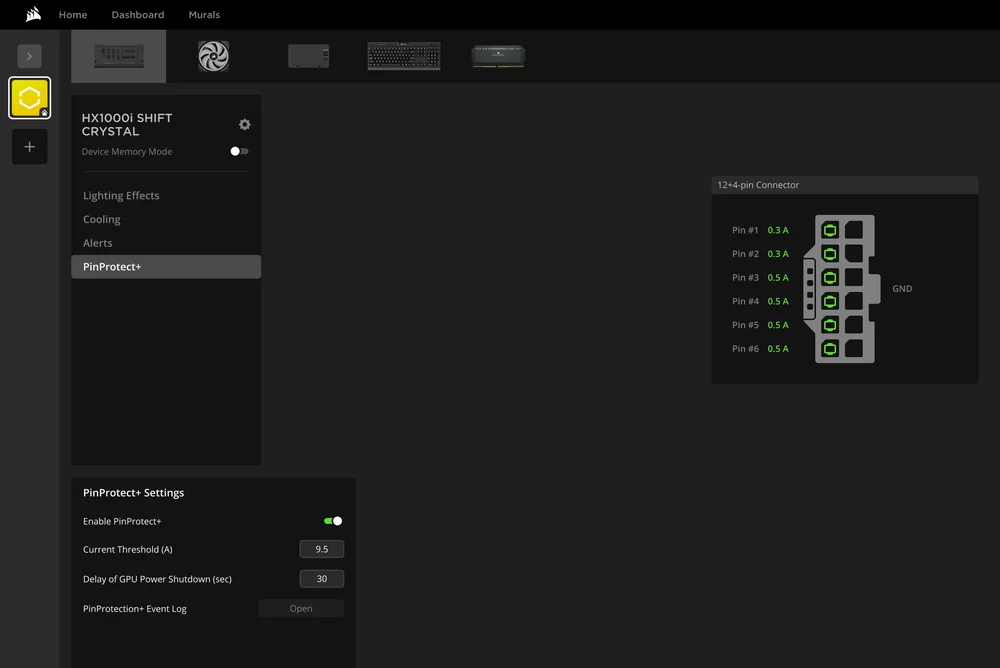This screenshot has height=668, width=1000.
Task: Select the keyboard device thumbnail
Action: pos(404,56)
